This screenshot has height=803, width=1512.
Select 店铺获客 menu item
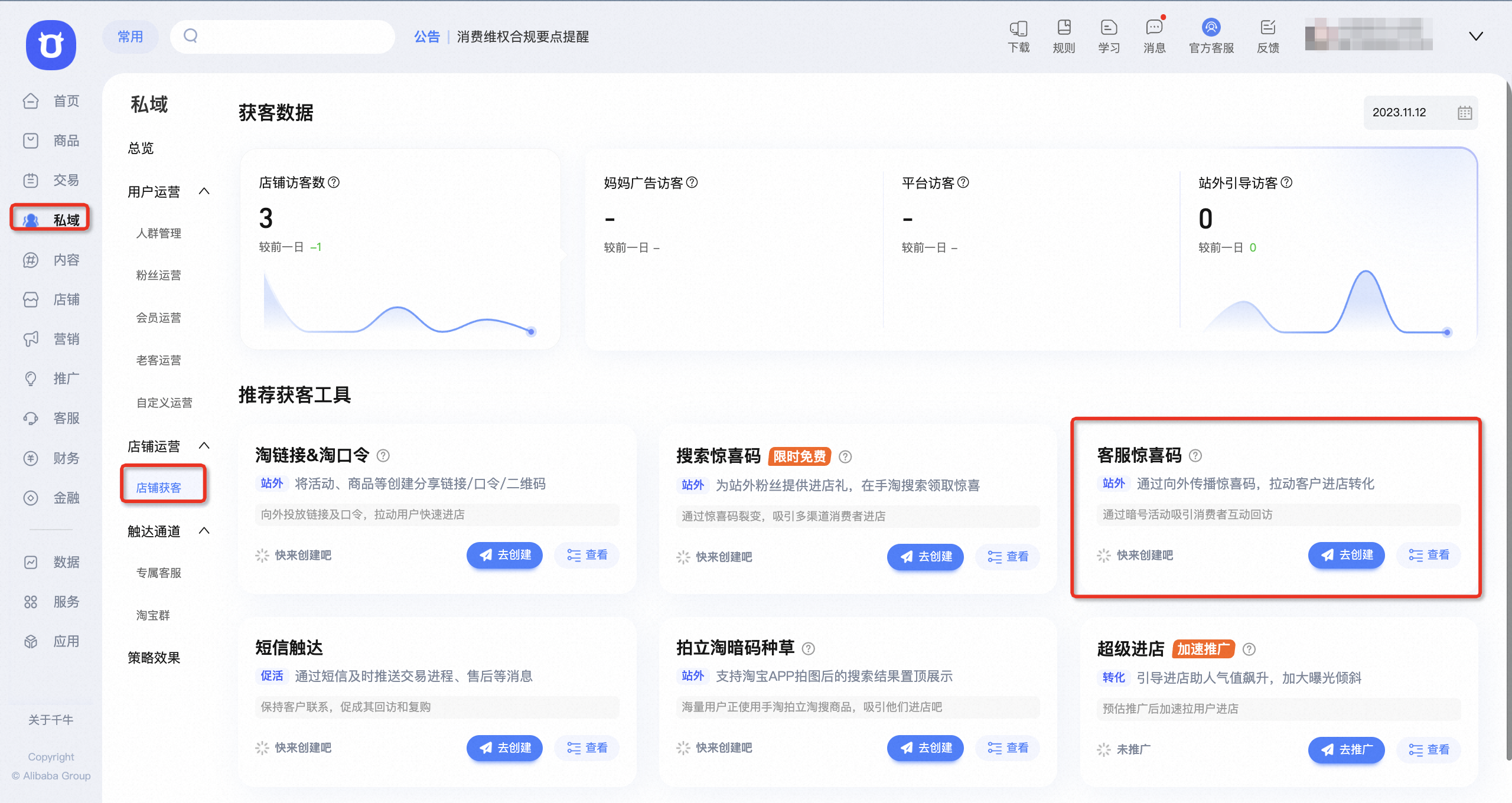(158, 488)
